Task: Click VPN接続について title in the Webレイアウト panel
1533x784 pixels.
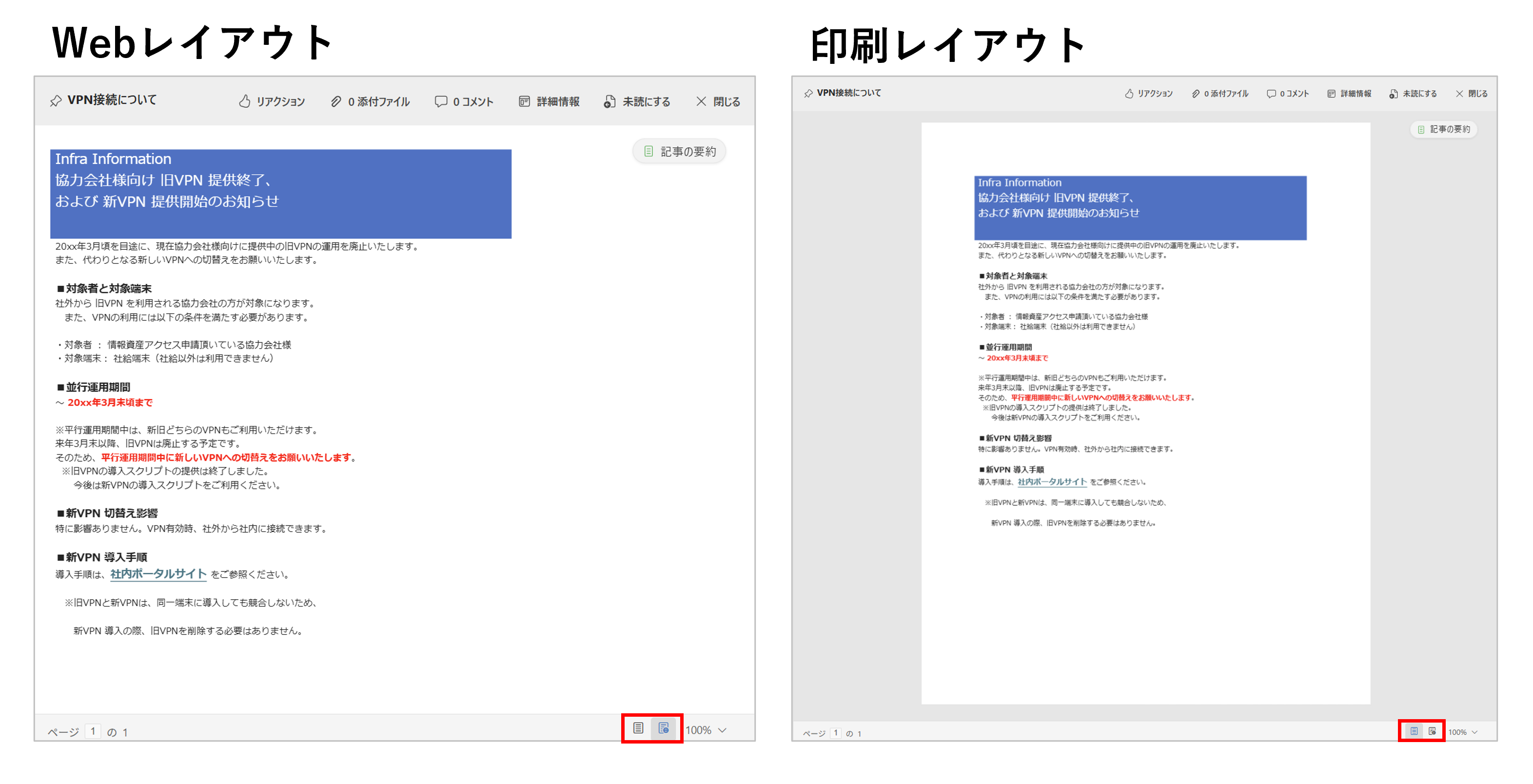Action: [112, 100]
